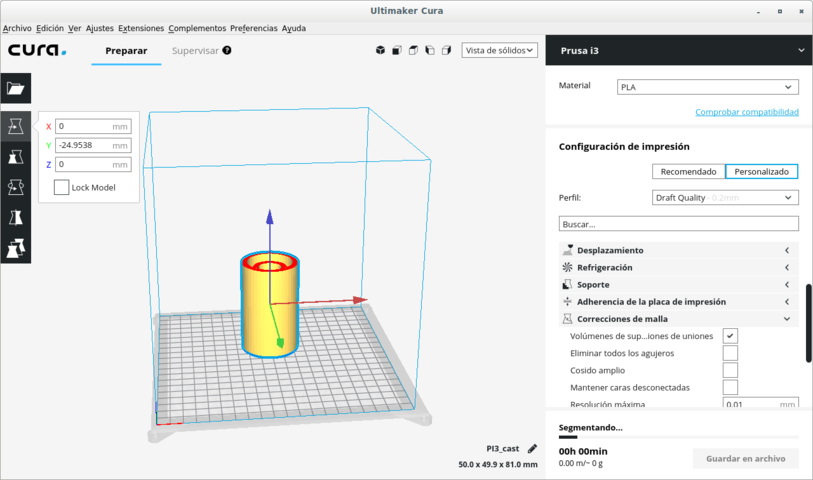
Task: Open the Vista de sólidos view dropdown
Action: (499, 50)
